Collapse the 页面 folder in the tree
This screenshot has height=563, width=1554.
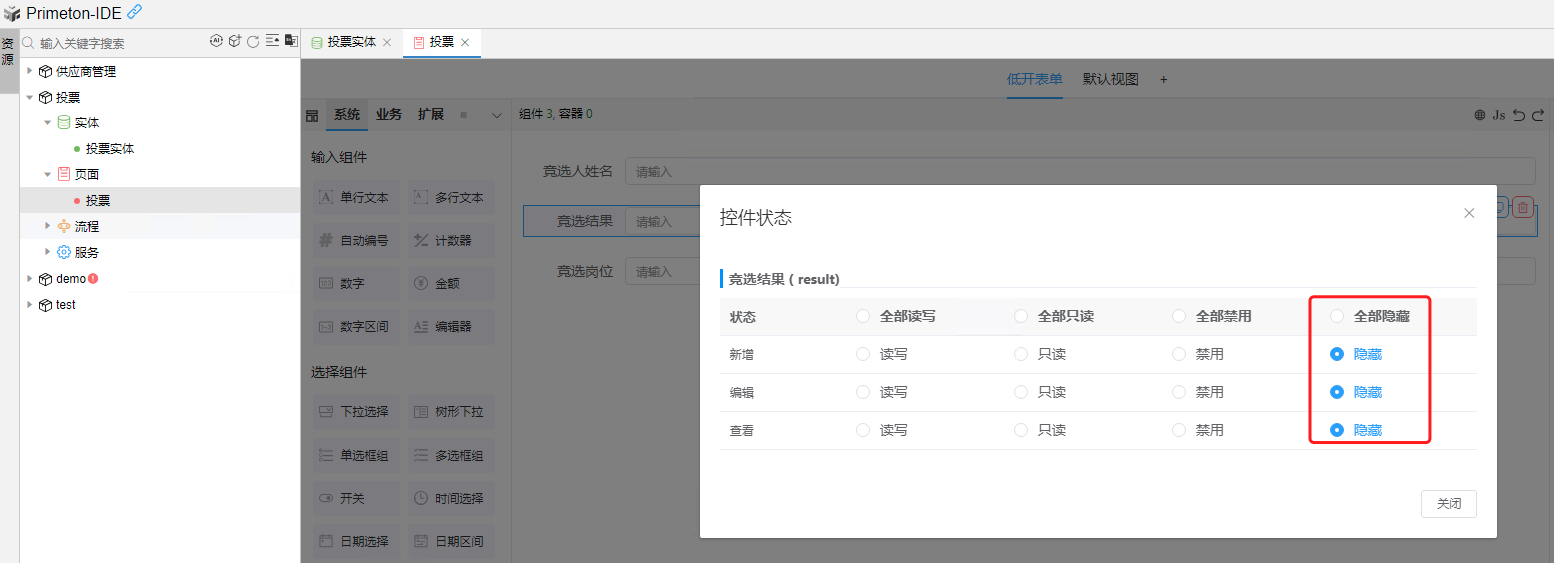point(47,174)
